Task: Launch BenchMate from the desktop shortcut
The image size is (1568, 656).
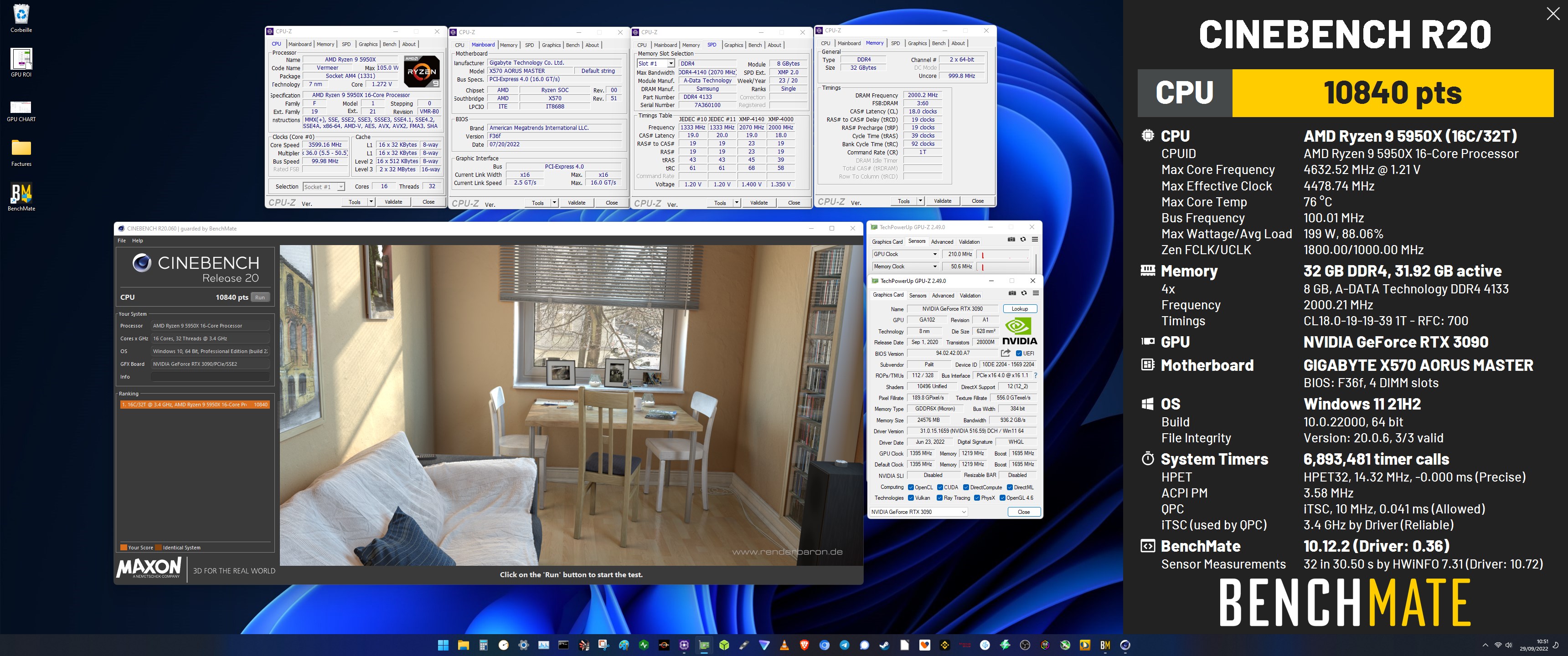Action: tap(21, 197)
